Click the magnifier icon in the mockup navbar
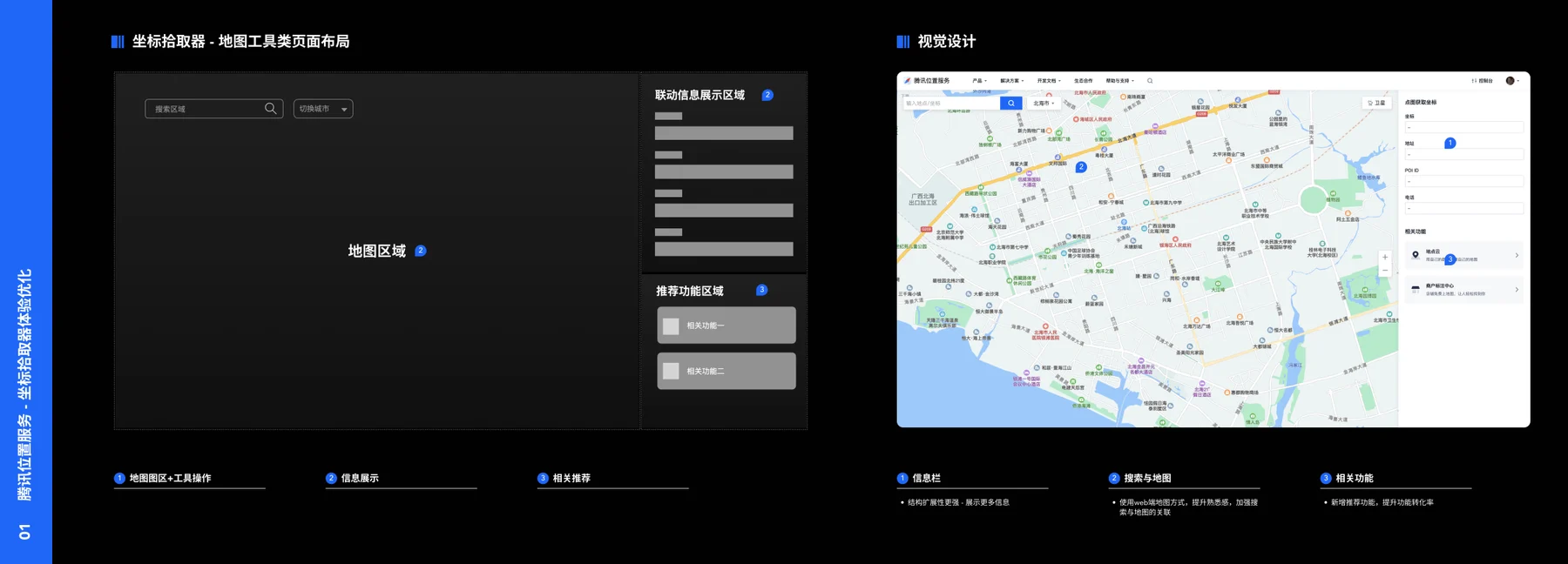The height and width of the screenshot is (564, 1568). coord(1150,80)
